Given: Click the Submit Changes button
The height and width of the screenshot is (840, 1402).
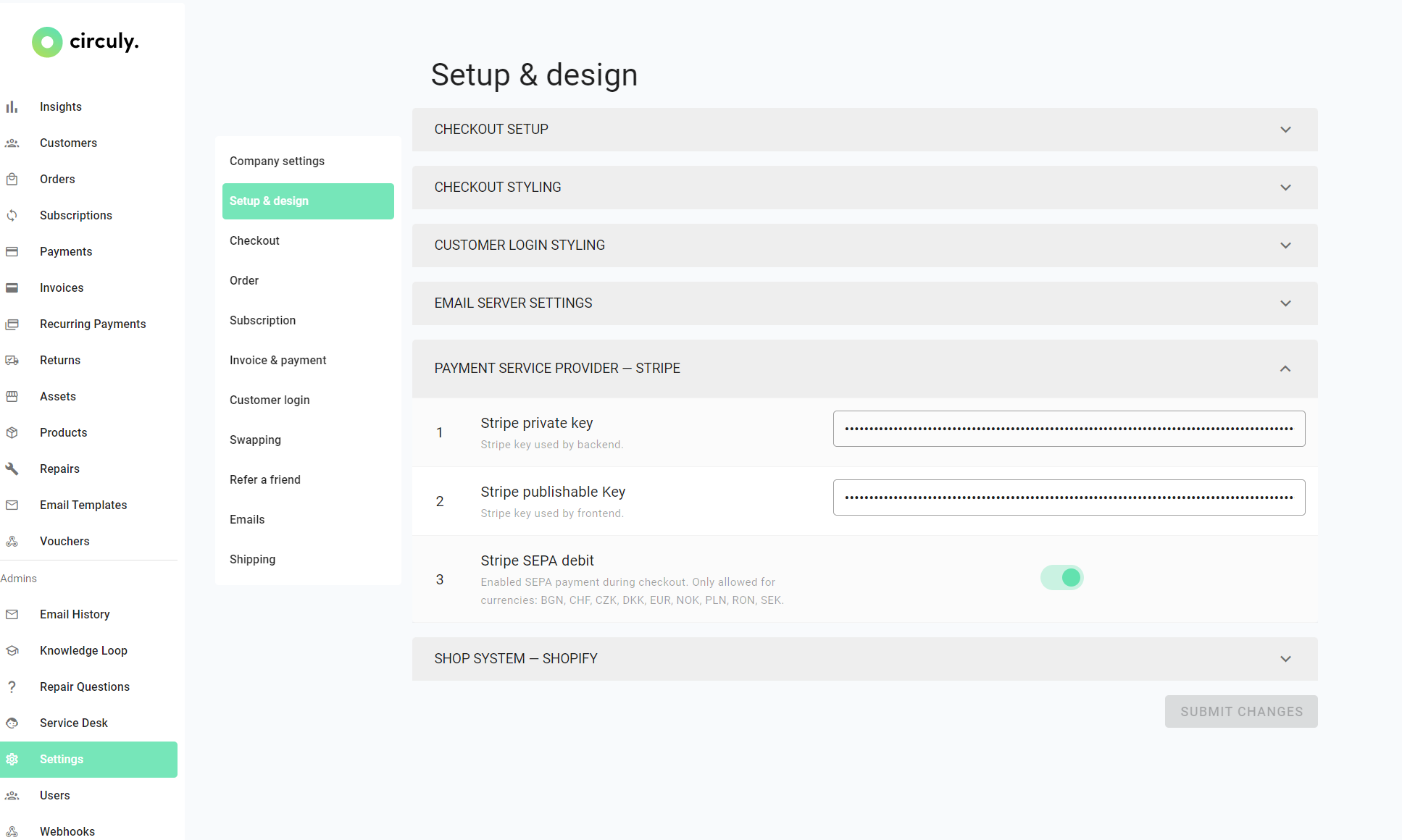Looking at the screenshot, I should 1241,712.
